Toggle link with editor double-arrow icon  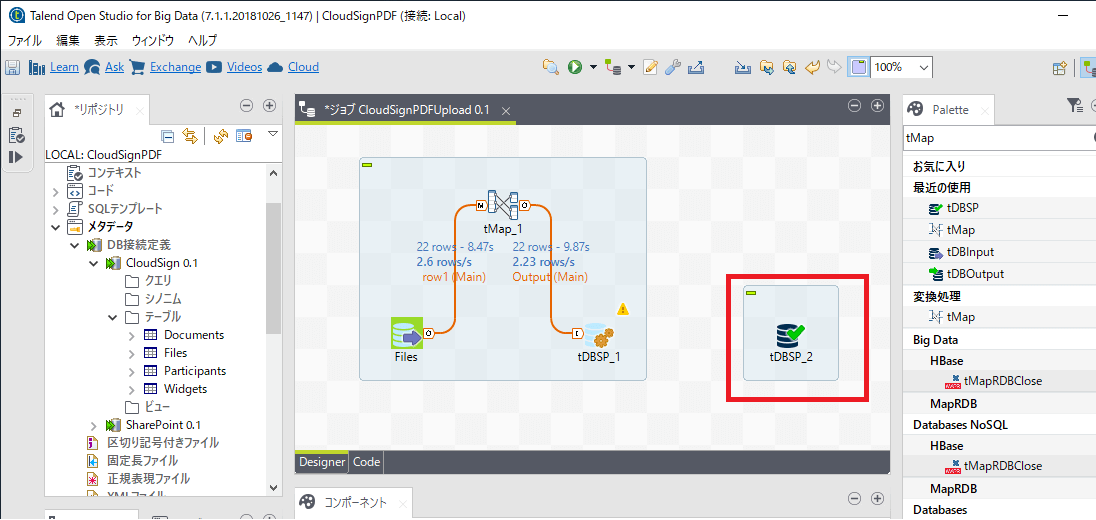(x=189, y=136)
